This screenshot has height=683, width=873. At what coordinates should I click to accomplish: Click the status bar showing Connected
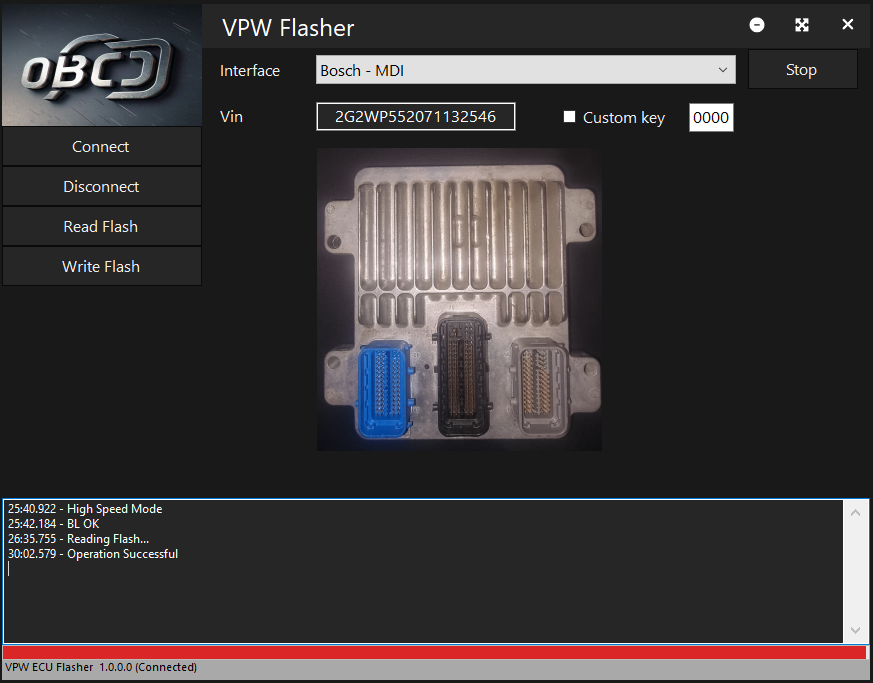pos(101,667)
